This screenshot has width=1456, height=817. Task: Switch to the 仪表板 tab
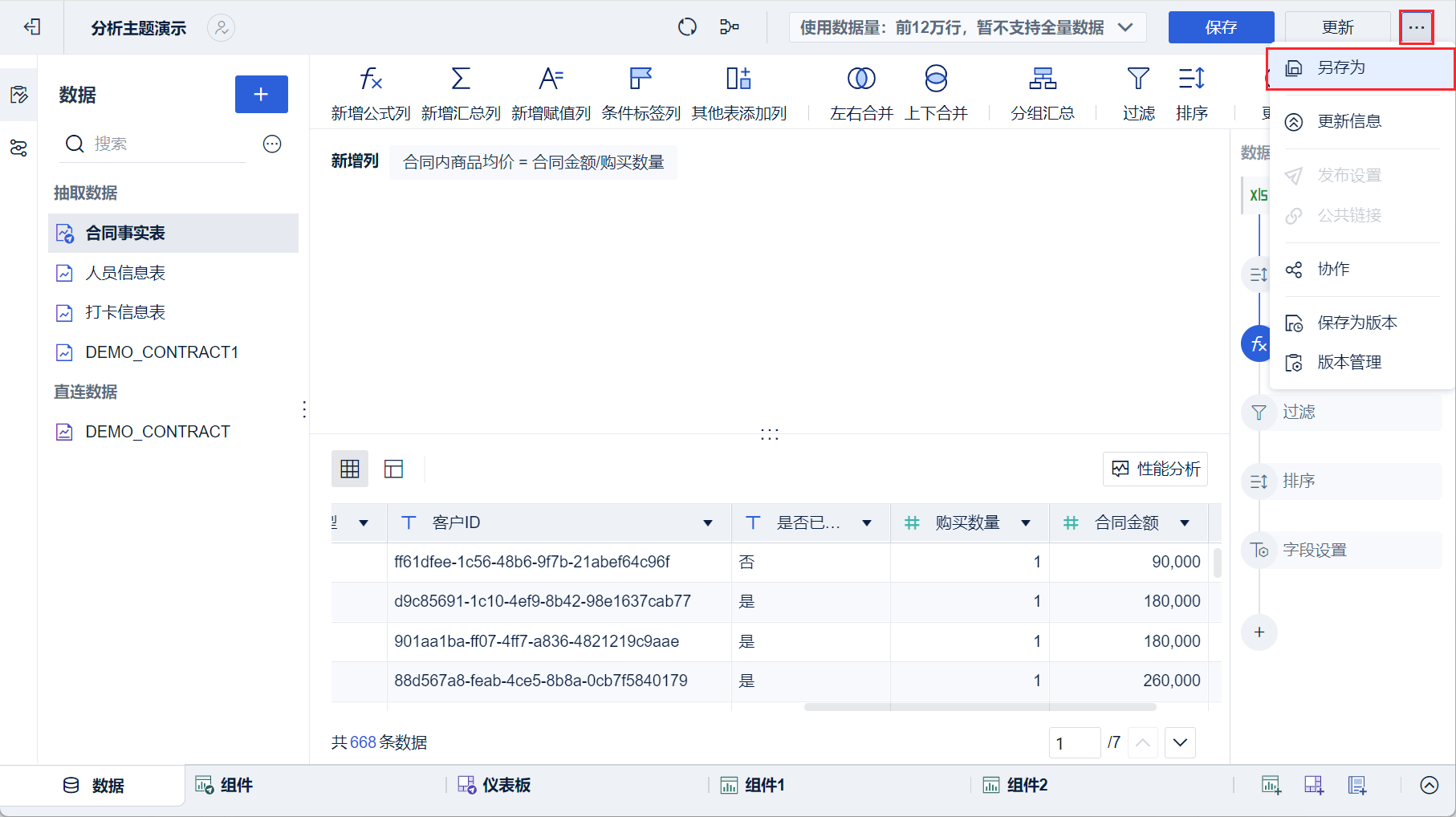tap(494, 786)
